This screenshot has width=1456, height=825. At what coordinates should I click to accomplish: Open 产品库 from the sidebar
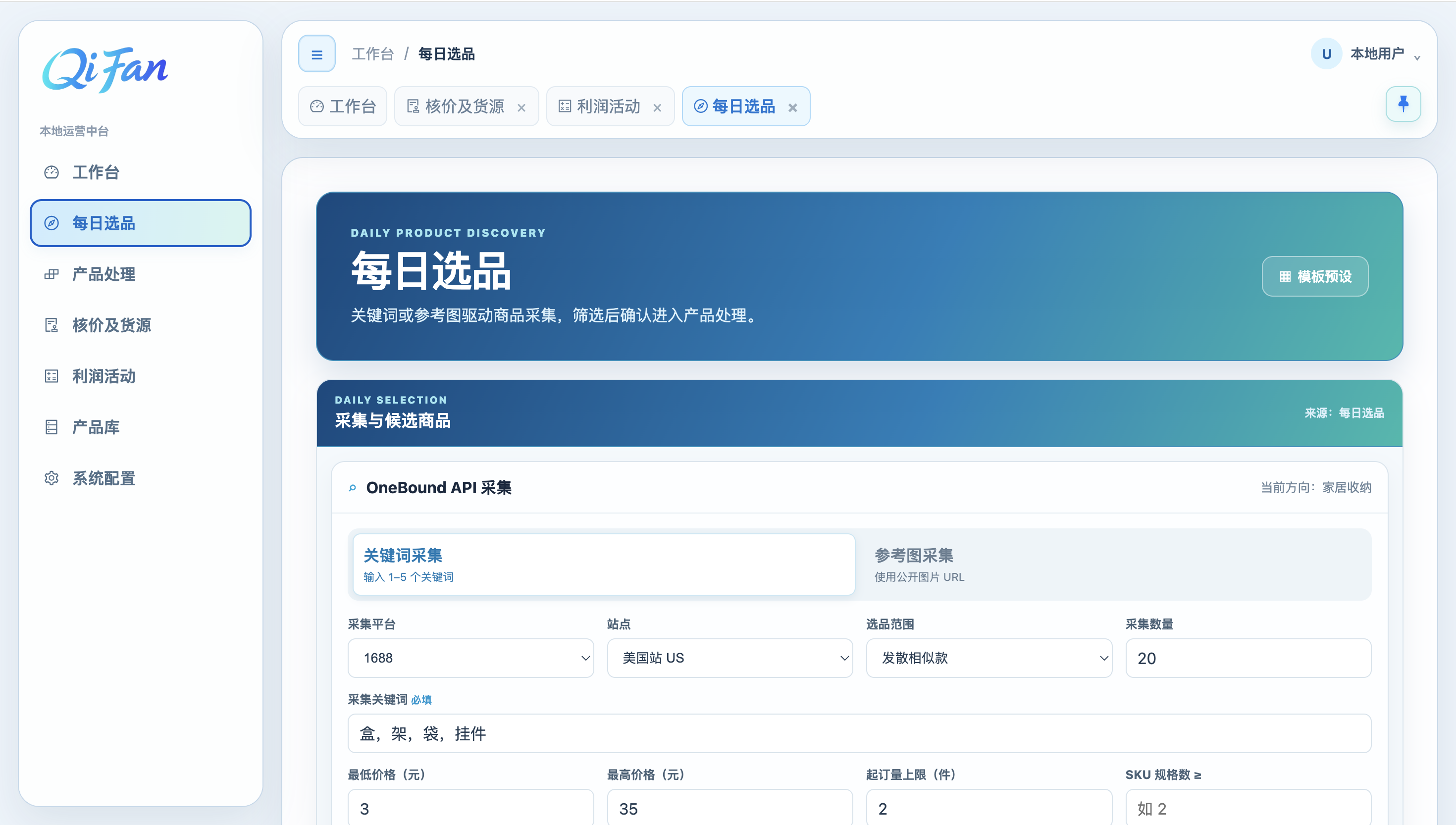[141, 427]
